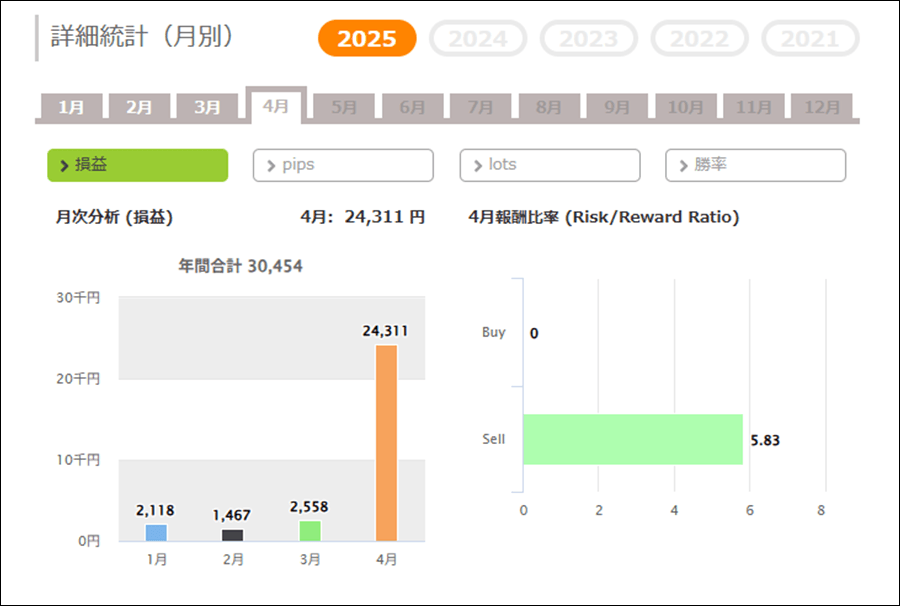The height and width of the screenshot is (606, 900).
Task: Open the 2023 year statistics
Action: tap(588, 39)
